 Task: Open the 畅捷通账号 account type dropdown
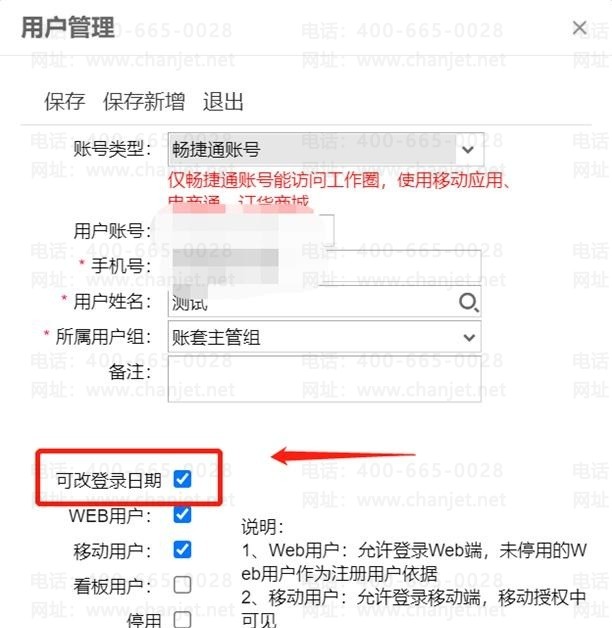(x=326, y=150)
